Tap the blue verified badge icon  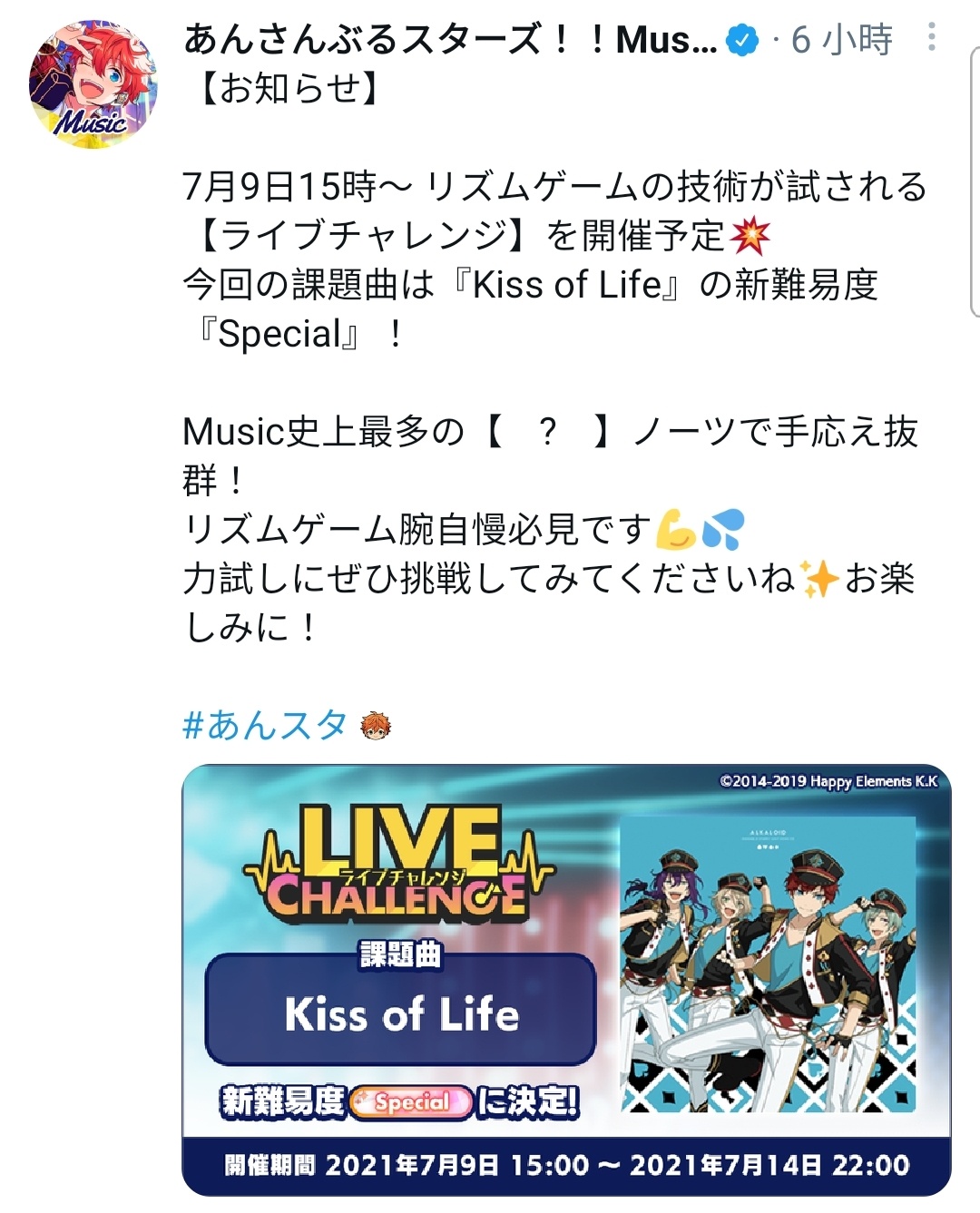coord(744,40)
